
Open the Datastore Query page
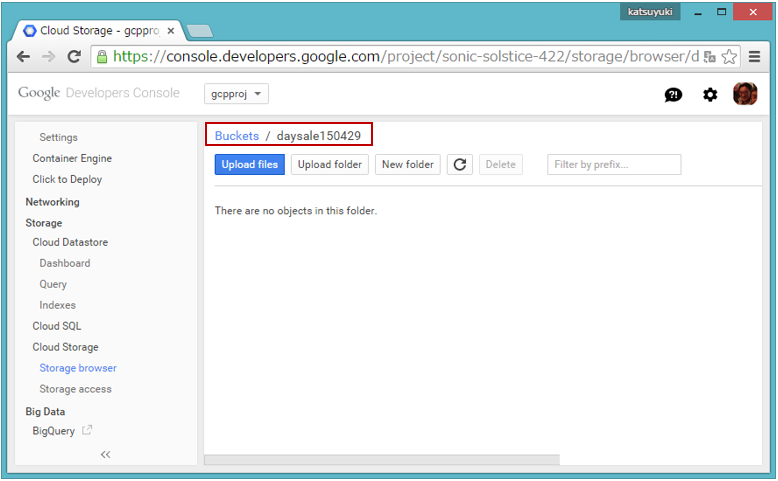(x=53, y=284)
